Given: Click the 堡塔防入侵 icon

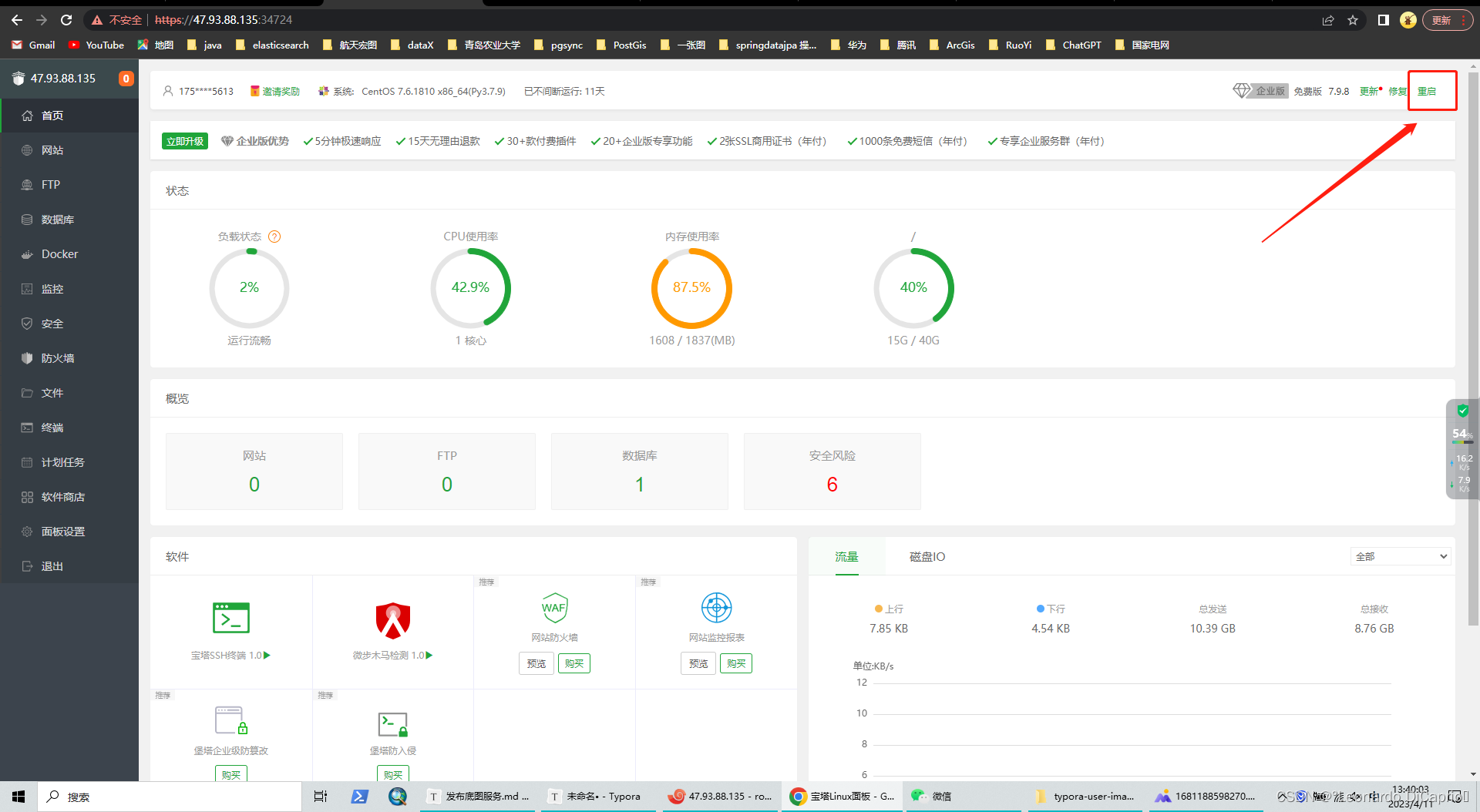Looking at the screenshot, I should tap(393, 724).
